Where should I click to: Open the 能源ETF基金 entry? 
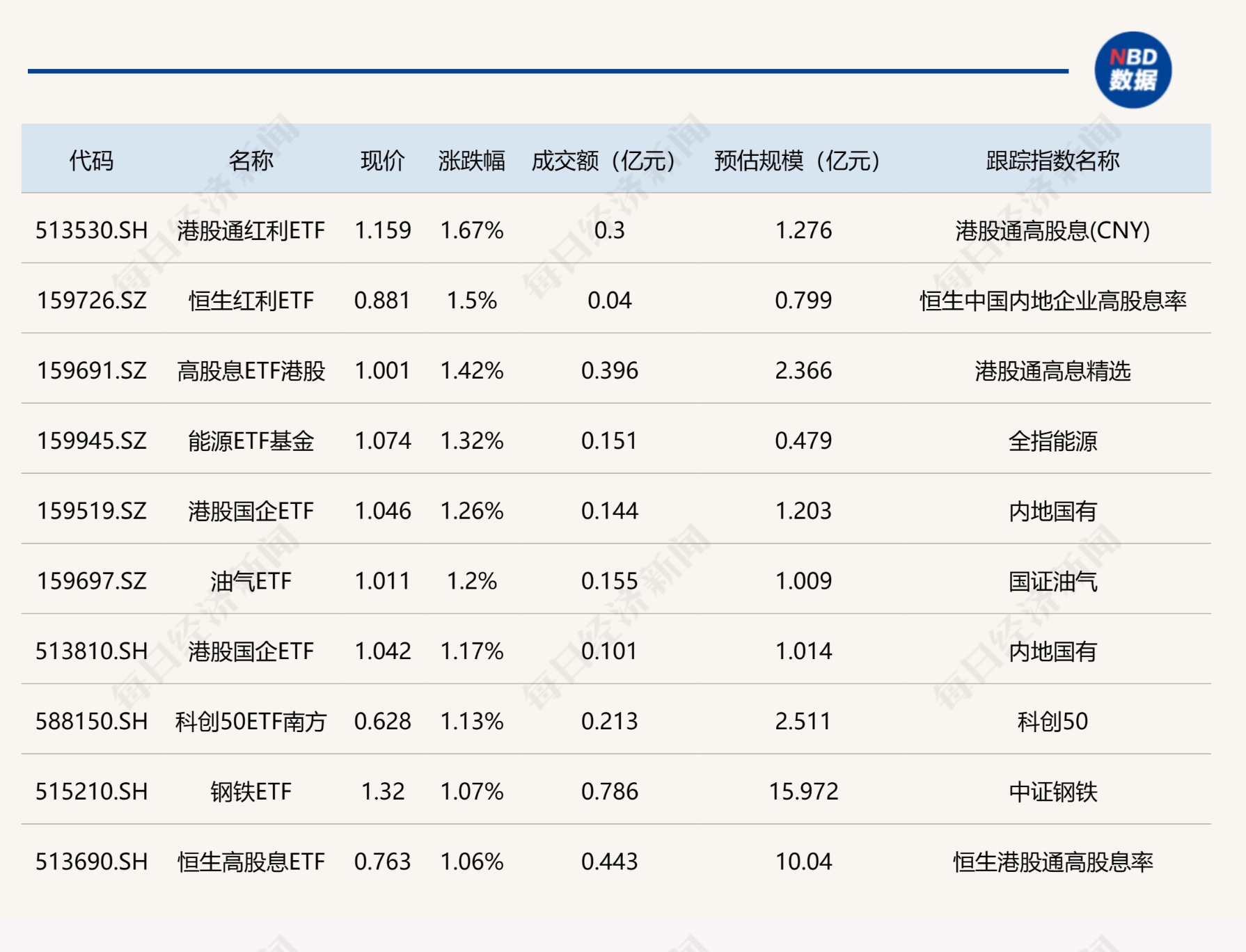[251, 441]
